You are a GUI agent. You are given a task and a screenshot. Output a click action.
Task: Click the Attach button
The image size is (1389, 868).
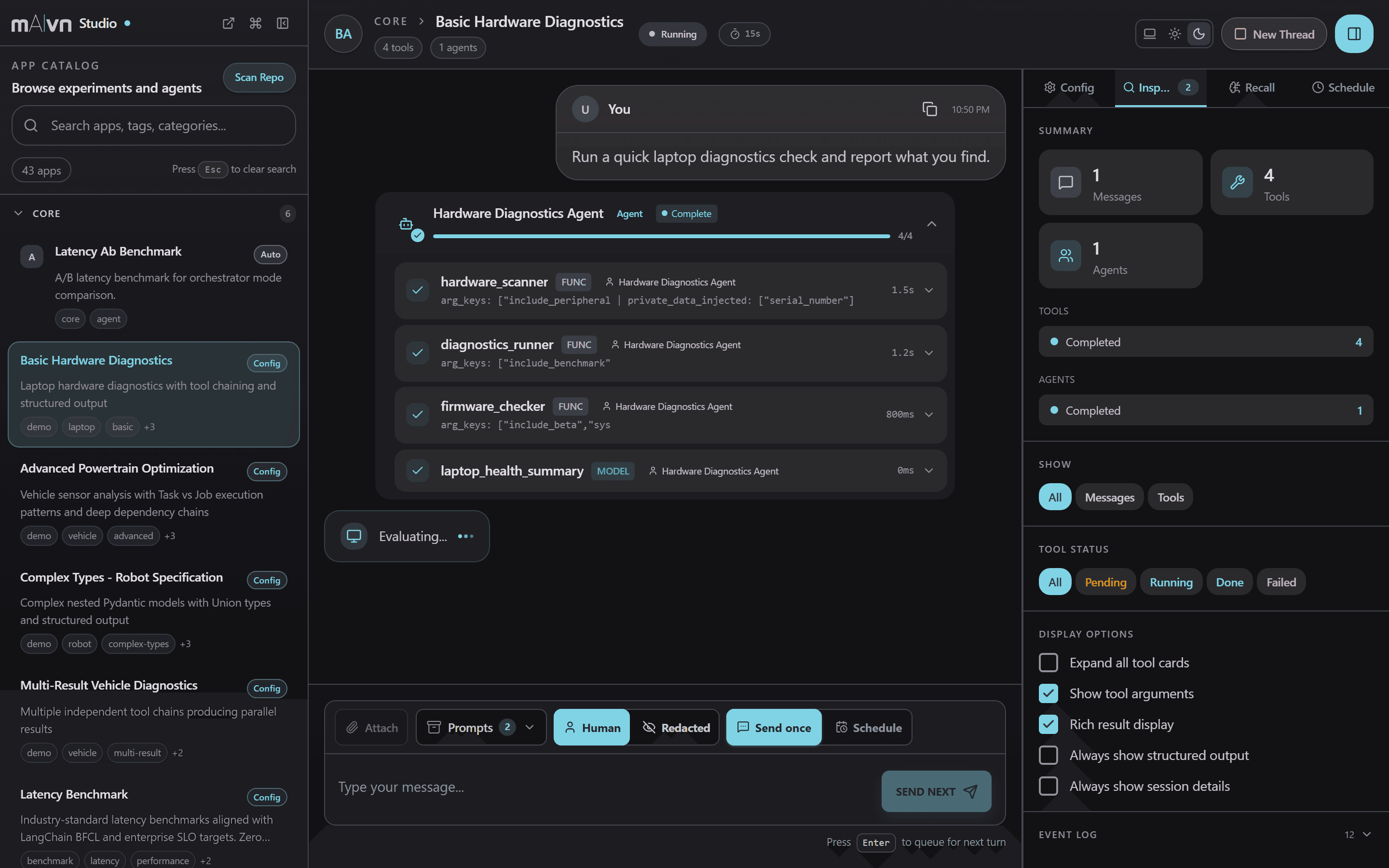(371, 727)
